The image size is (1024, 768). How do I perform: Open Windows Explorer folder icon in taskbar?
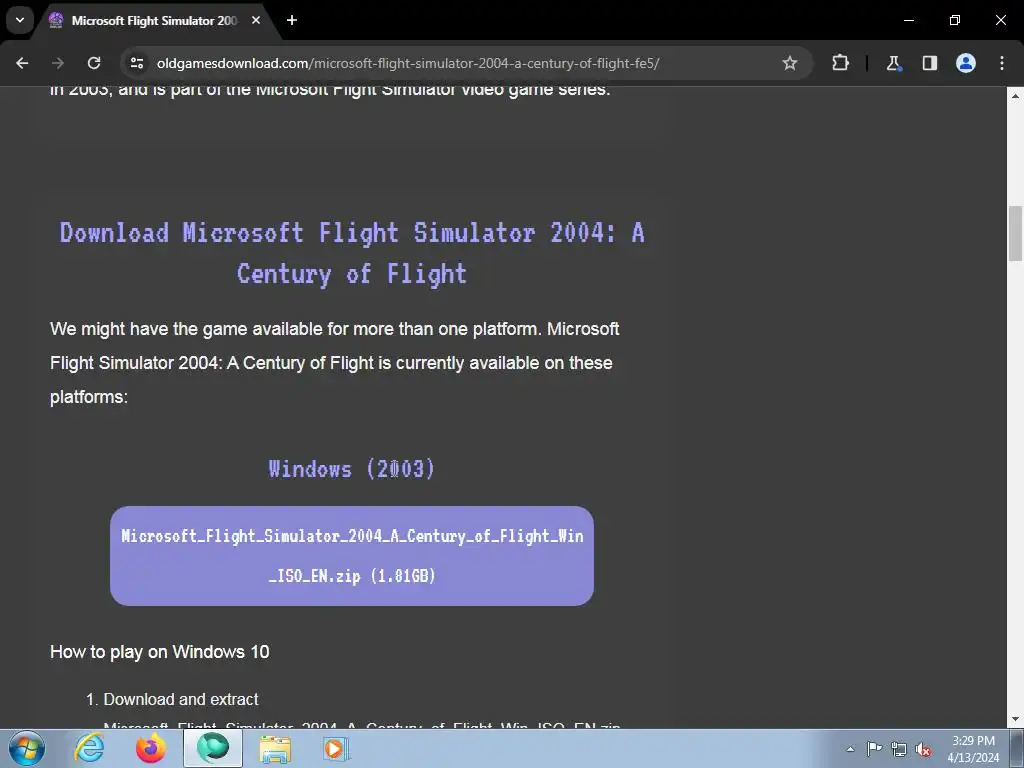tap(275, 748)
